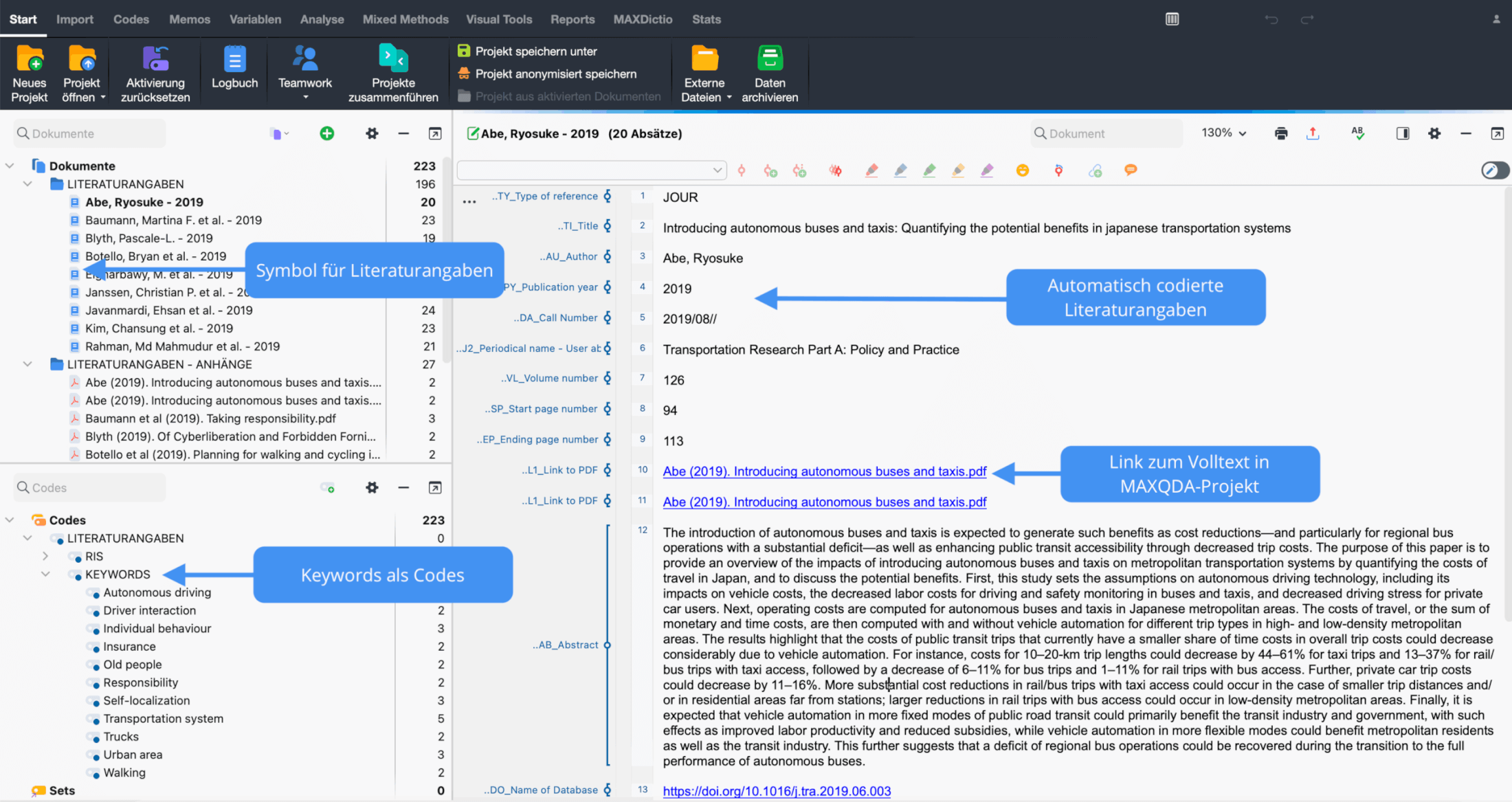Collapse LITERATURANGABEN - ANHÄNGE folder
The width and height of the screenshot is (1512, 802).
pyautogui.click(x=27, y=364)
